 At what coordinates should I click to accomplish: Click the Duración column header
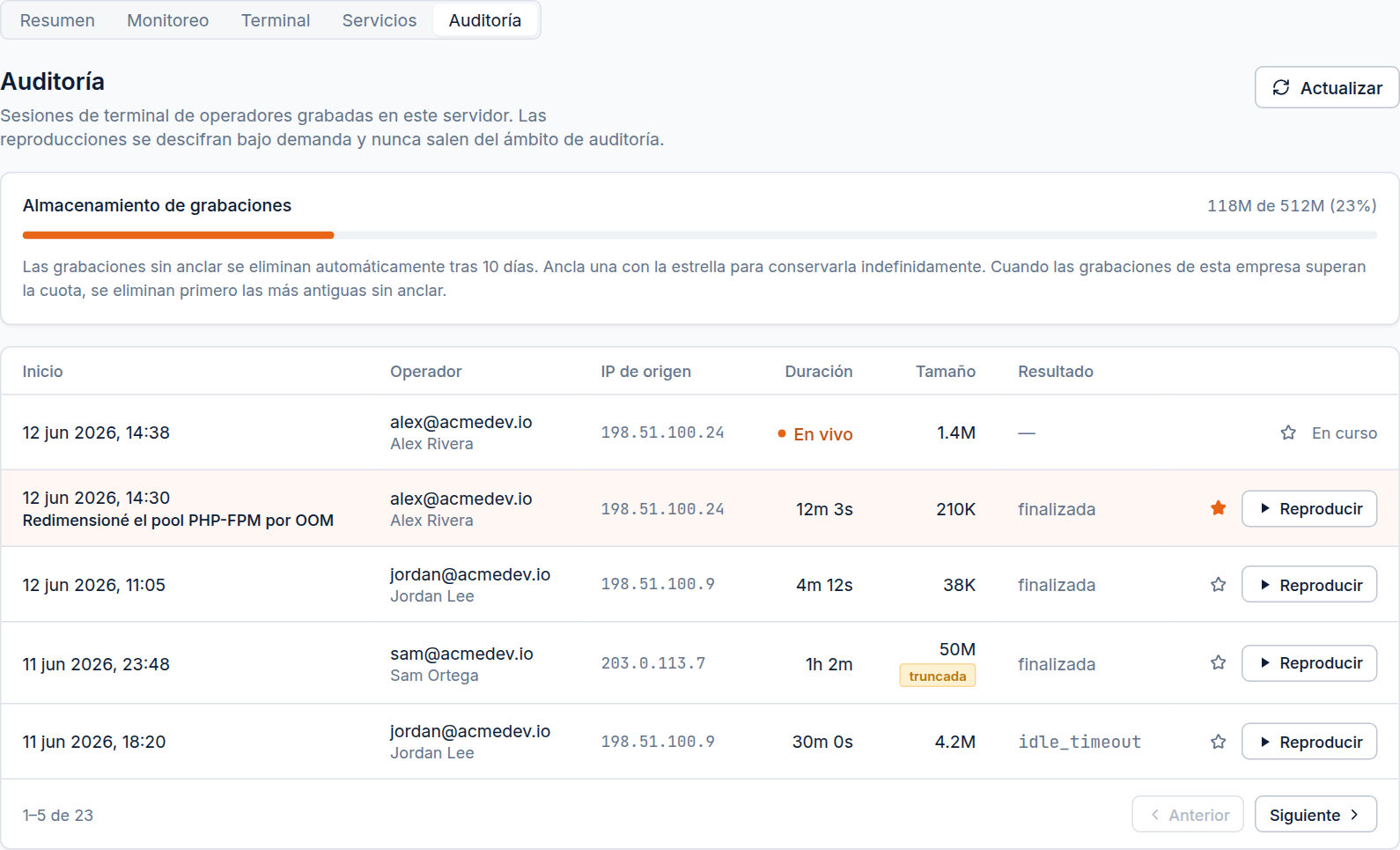pyautogui.click(x=819, y=372)
